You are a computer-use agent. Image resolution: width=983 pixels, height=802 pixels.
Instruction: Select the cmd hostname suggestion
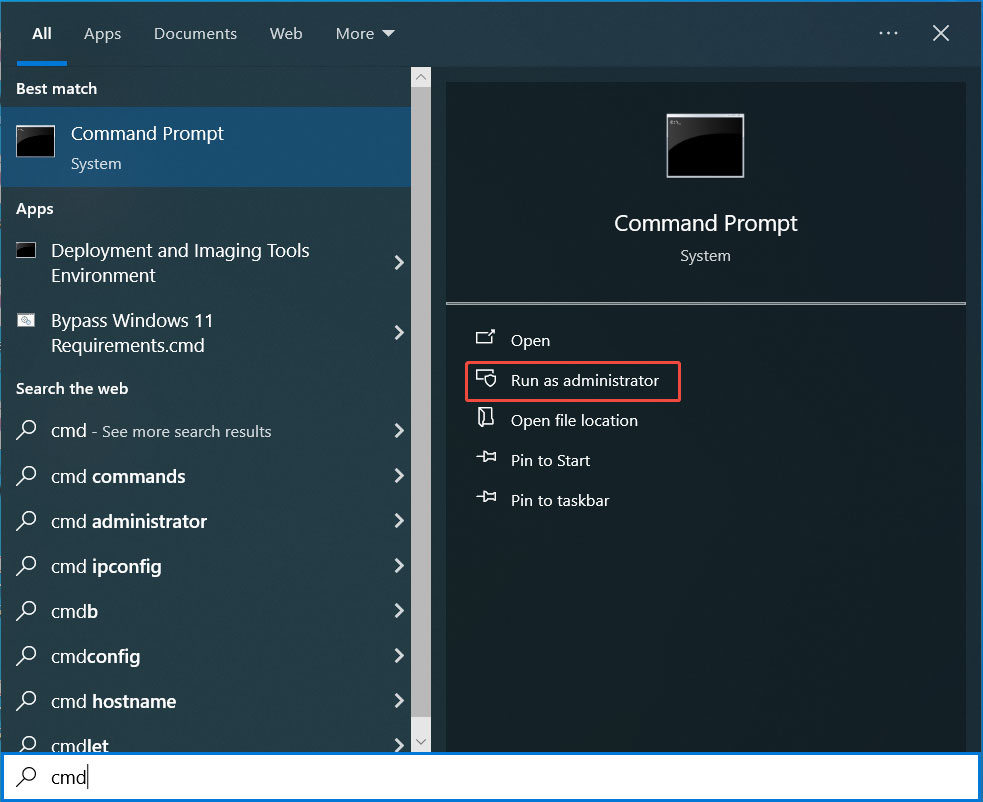(x=115, y=701)
